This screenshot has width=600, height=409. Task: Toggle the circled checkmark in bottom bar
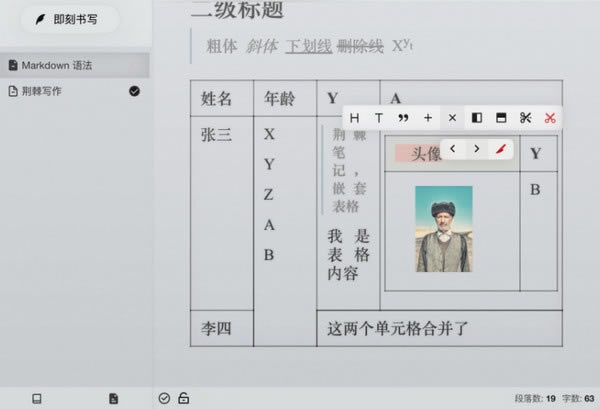coord(164,398)
